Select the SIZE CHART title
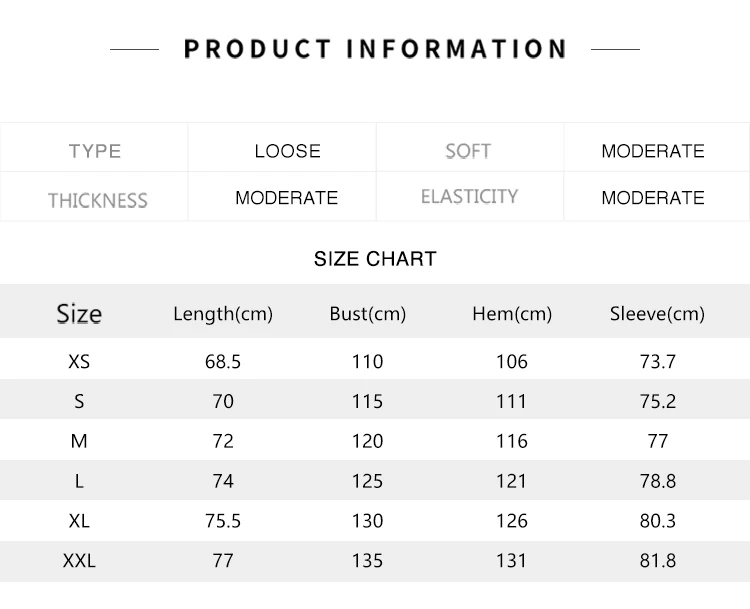The height and width of the screenshot is (609, 750). (x=375, y=259)
